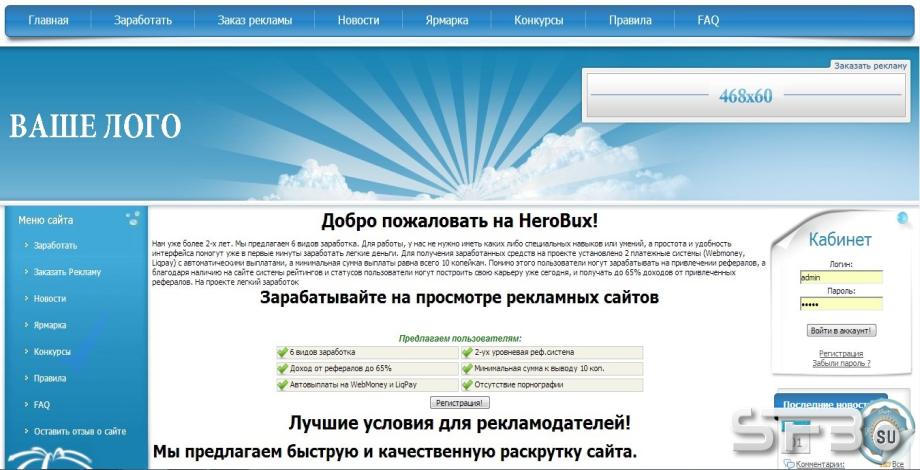This screenshot has height=470, width=920.
Task: Click the Войти в аккаунт button
Action: tap(841, 331)
